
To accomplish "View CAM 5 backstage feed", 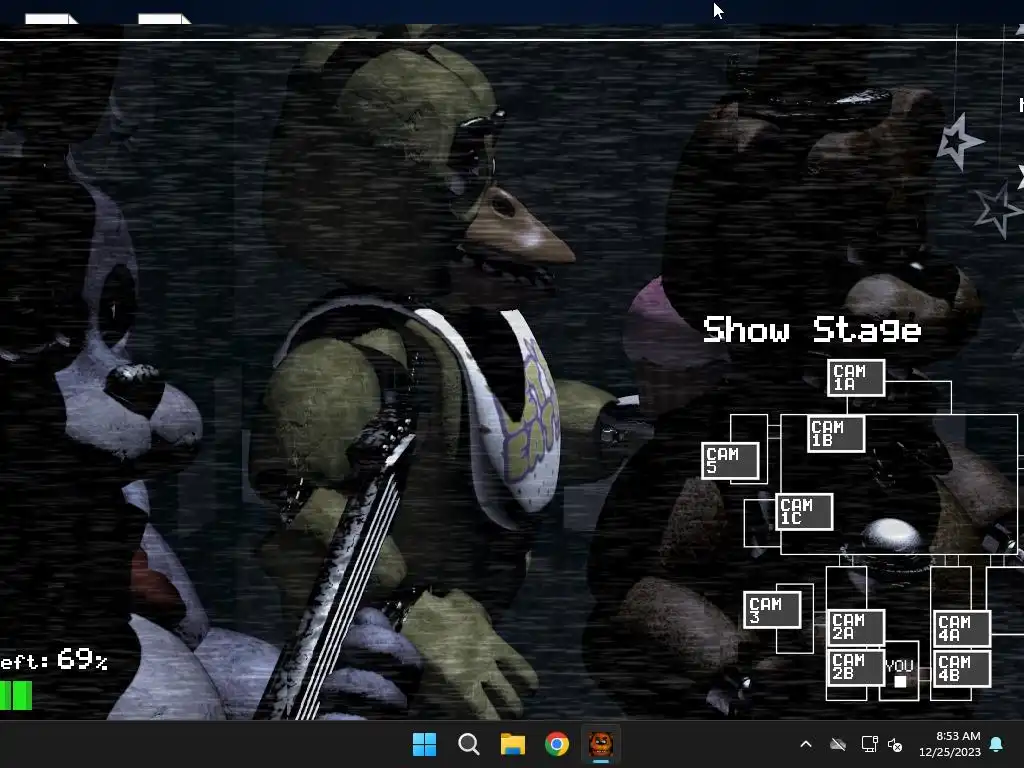I will point(730,461).
